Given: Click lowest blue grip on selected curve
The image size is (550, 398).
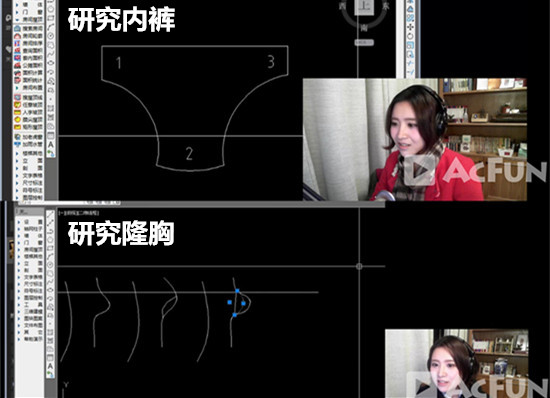Looking at the screenshot, I should [234, 315].
